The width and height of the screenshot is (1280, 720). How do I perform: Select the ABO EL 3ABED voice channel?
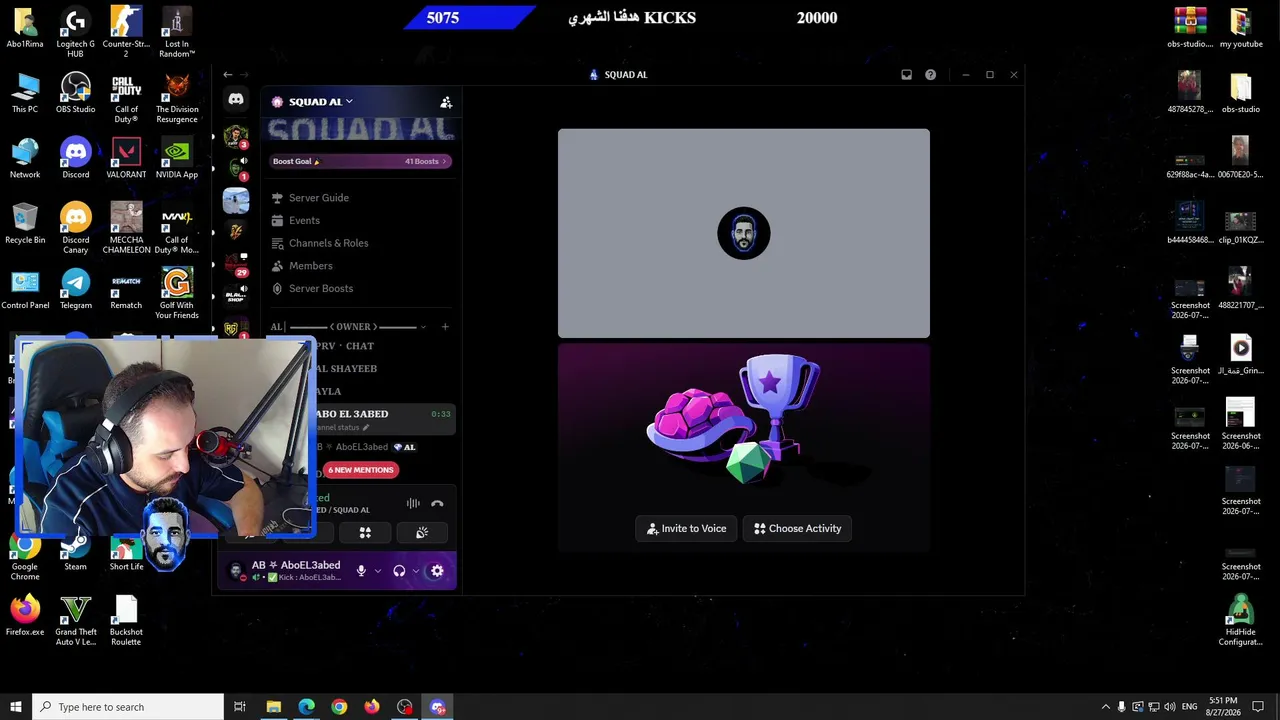[385, 420]
